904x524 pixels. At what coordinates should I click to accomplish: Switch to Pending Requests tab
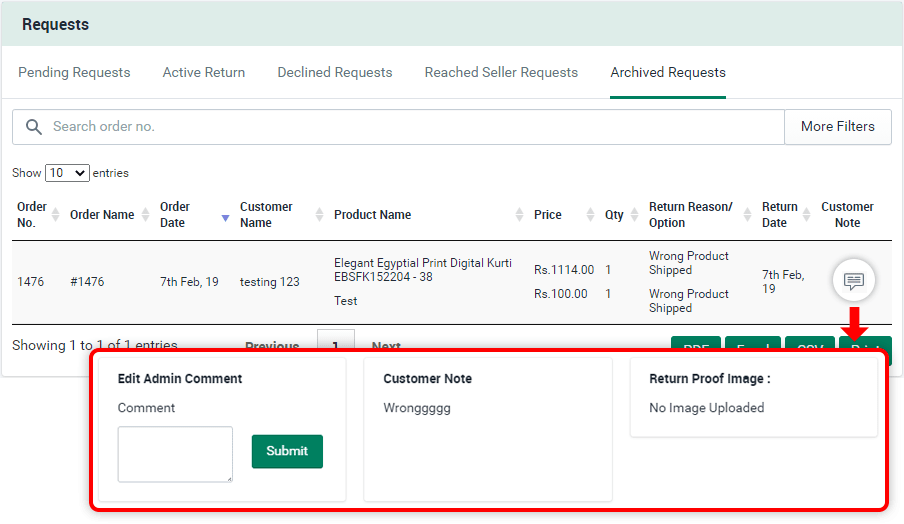(x=74, y=72)
